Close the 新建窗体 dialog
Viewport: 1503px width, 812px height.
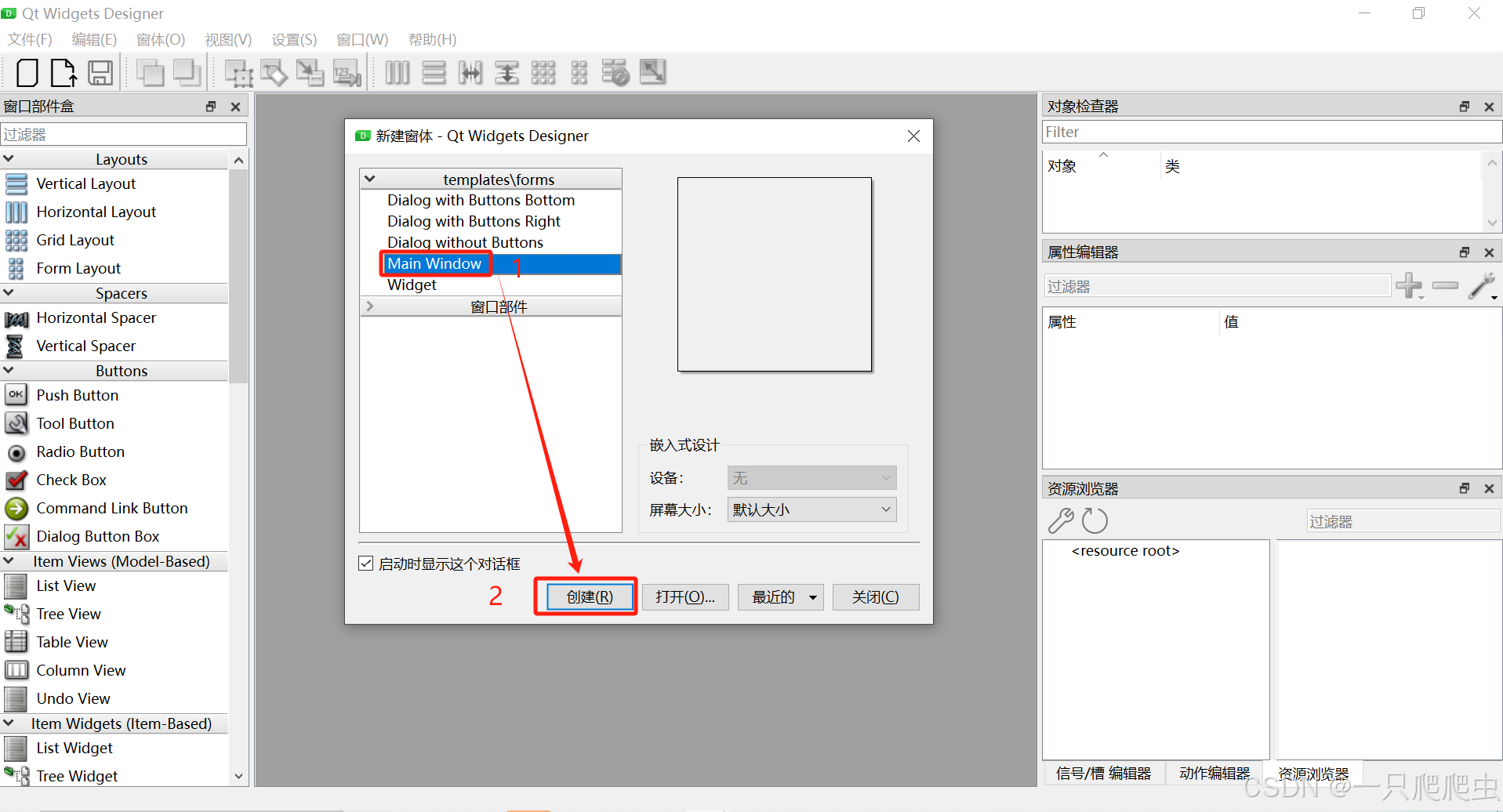913,136
